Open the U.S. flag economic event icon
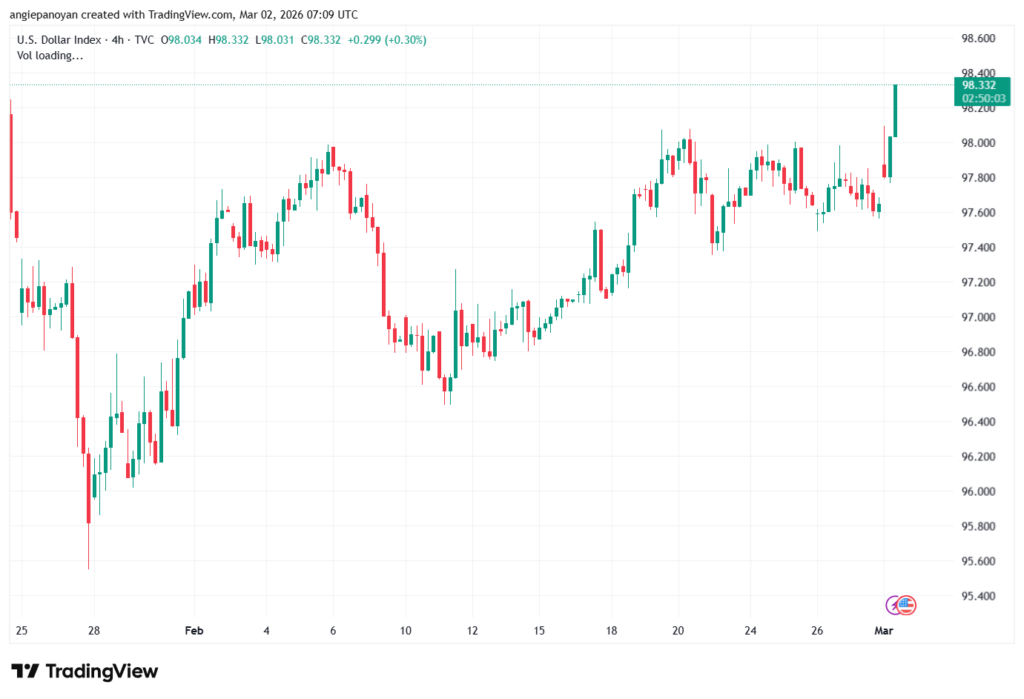Image resolution: width=1024 pixels, height=699 pixels. 906,605
